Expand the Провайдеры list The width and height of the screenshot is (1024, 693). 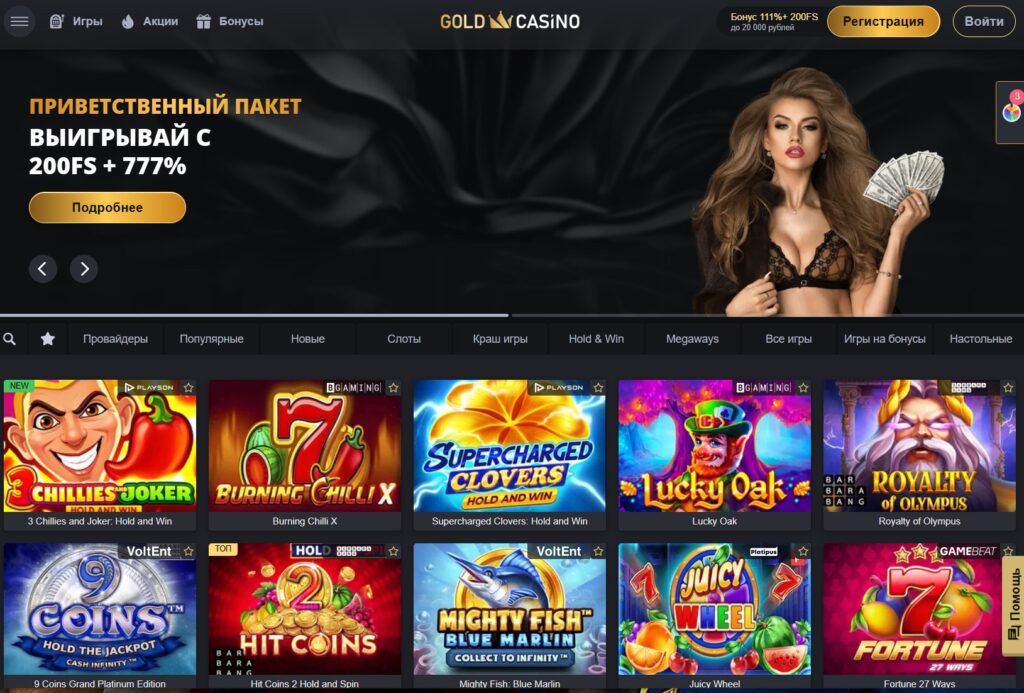click(x=116, y=339)
